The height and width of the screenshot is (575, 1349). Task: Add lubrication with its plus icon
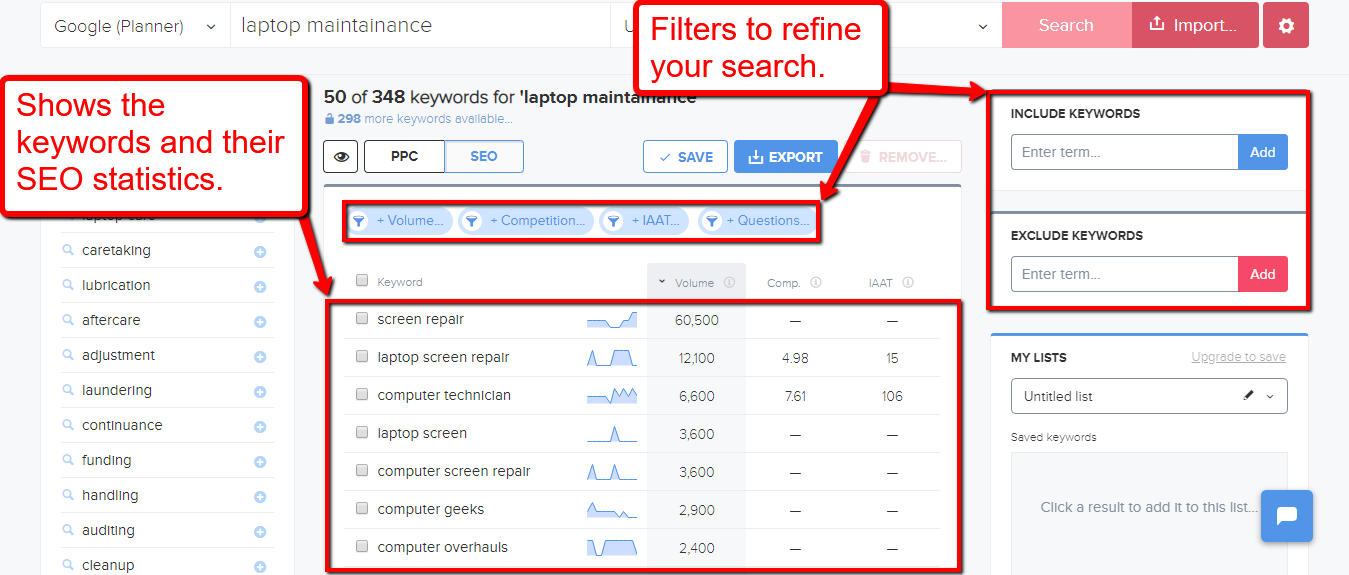(x=260, y=287)
